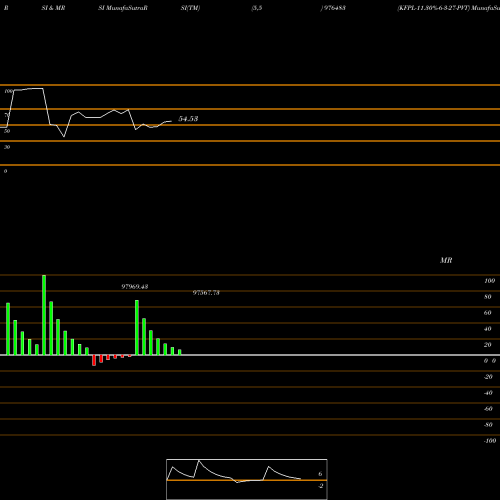The width and height of the screenshot is (500, 500).
Task: Click the '100' label on the MR axis
Action: (x=490, y=281)
